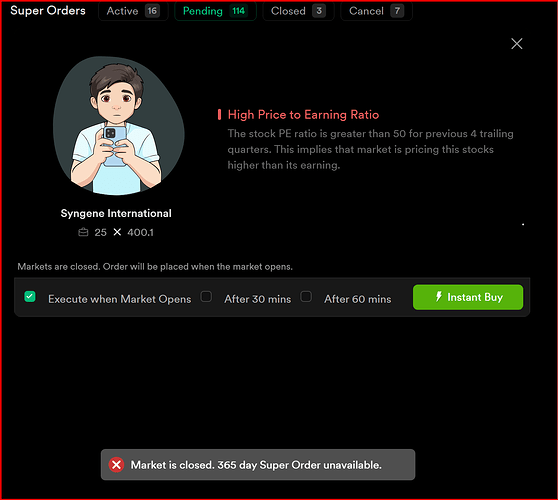Screen dimensions: 558x500
Task: Close the Syngene order dialog with X
Action: (x=516, y=44)
